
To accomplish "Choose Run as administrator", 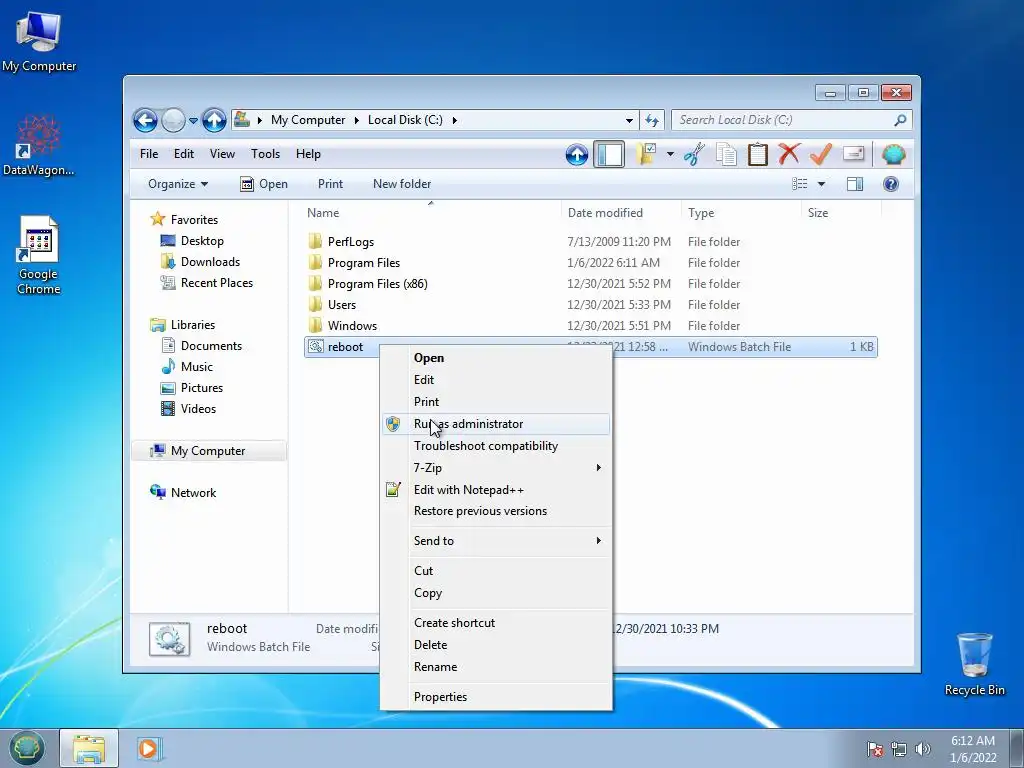I will pyautogui.click(x=496, y=424).
